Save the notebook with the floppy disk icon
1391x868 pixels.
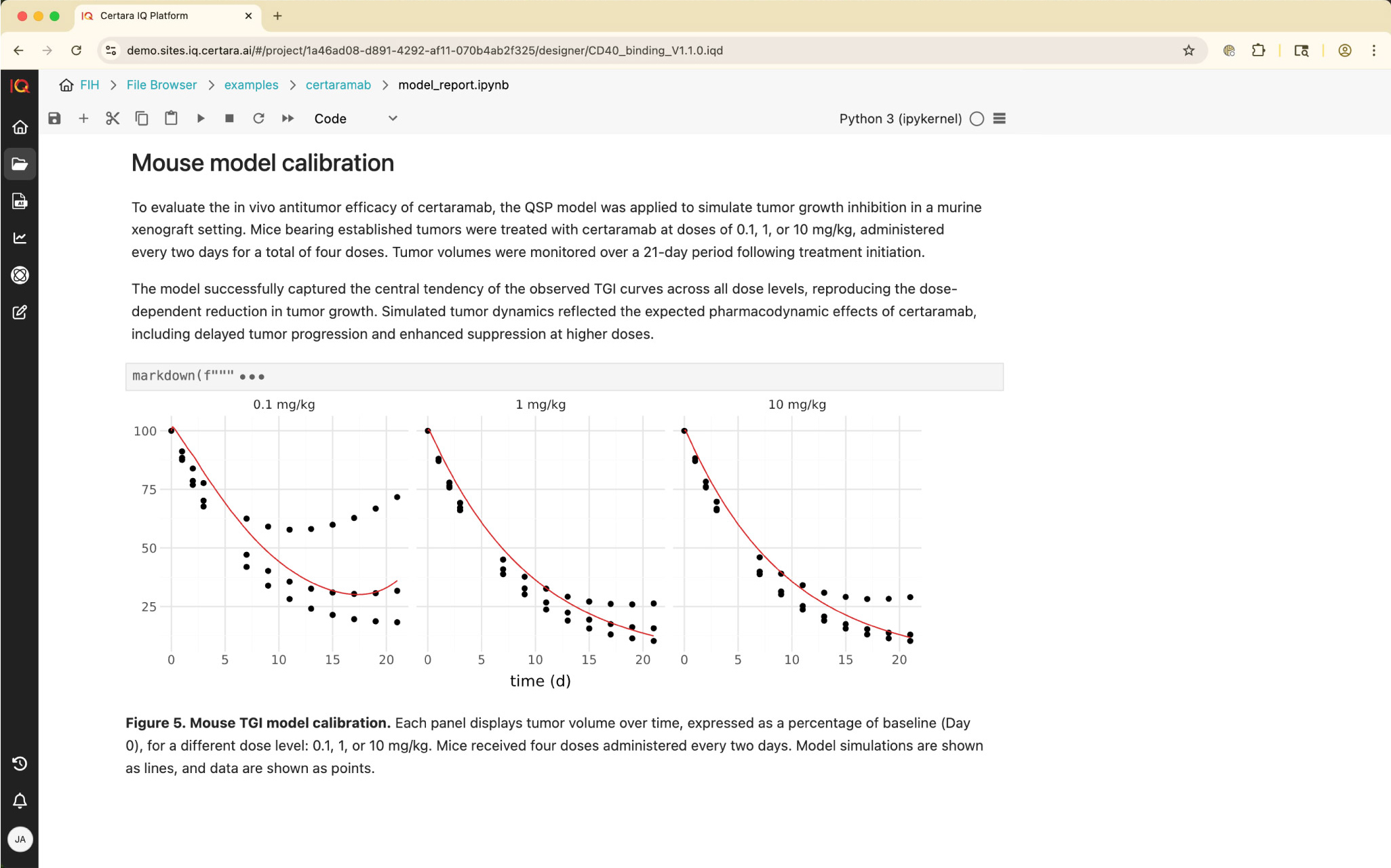point(54,119)
